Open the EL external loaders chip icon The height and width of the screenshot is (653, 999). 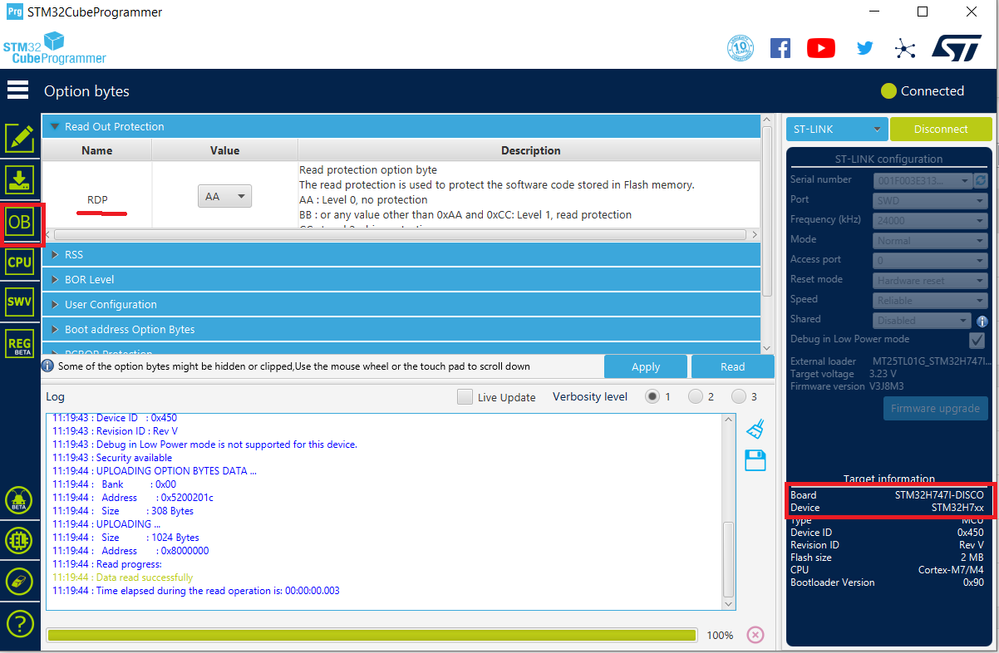[19, 541]
